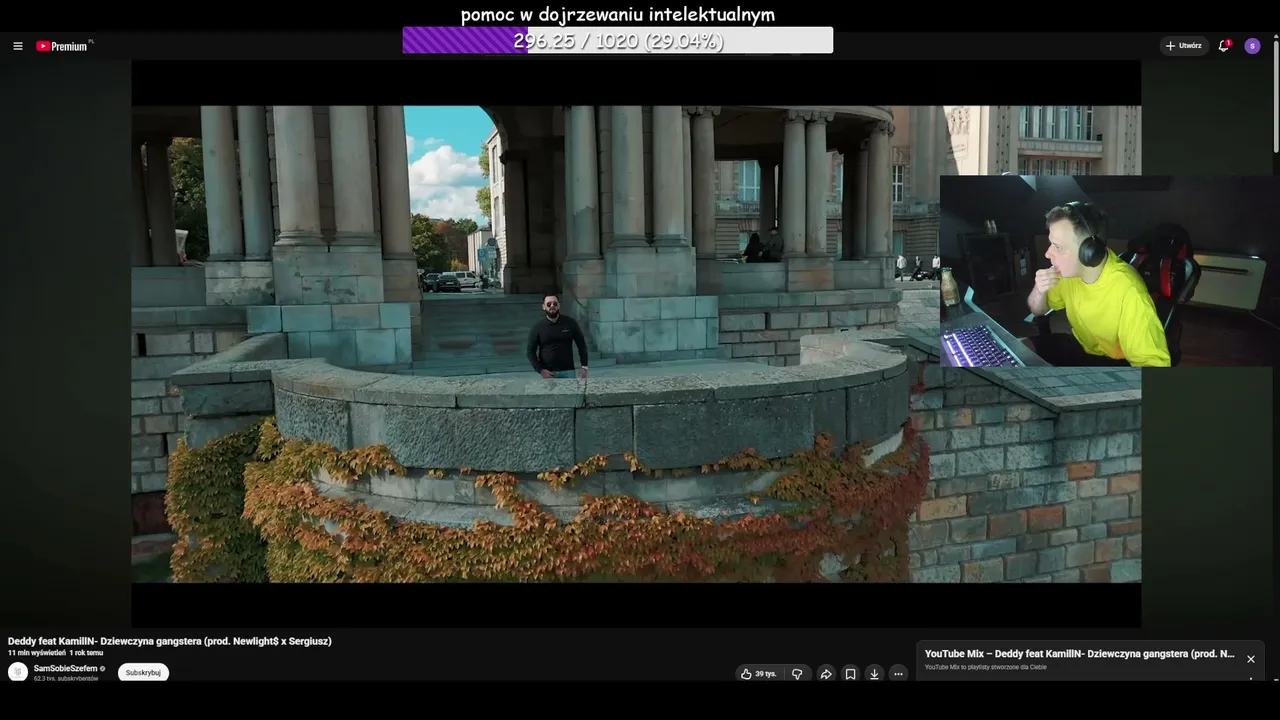Click 'YouTube Mix to playlisty stworzone dla Ciebie' text
Viewport: 1280px width, 720px height.
click(986, 667)
